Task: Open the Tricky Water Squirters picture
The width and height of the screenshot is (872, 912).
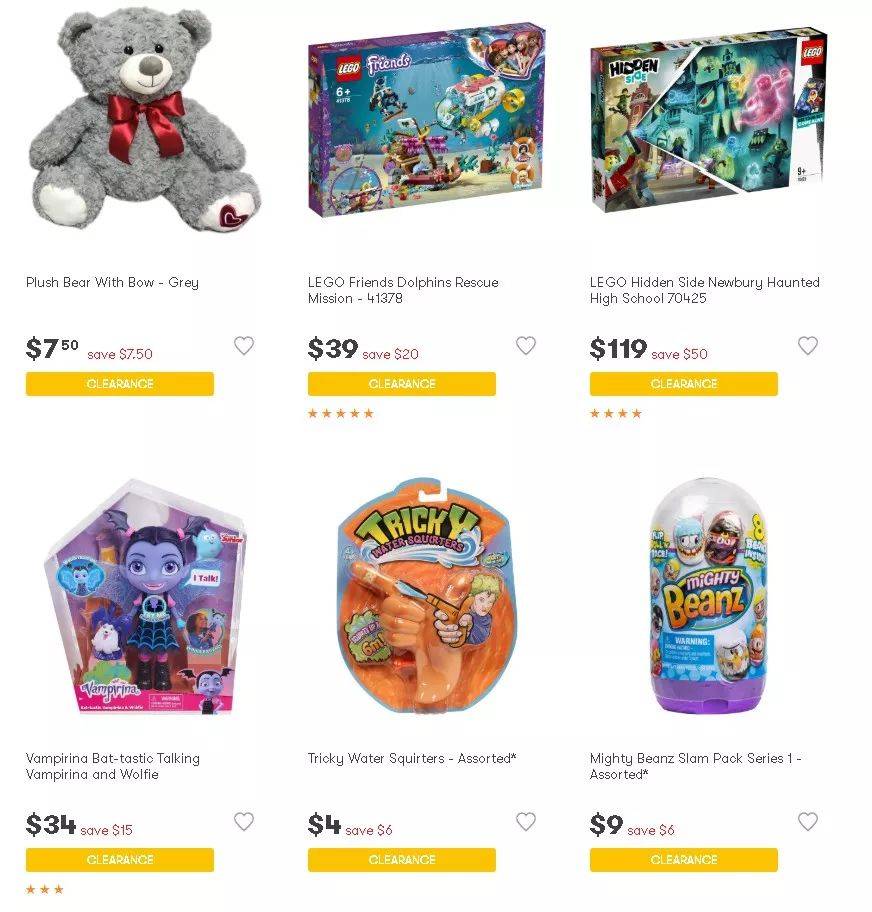Action: coord(426,596)
